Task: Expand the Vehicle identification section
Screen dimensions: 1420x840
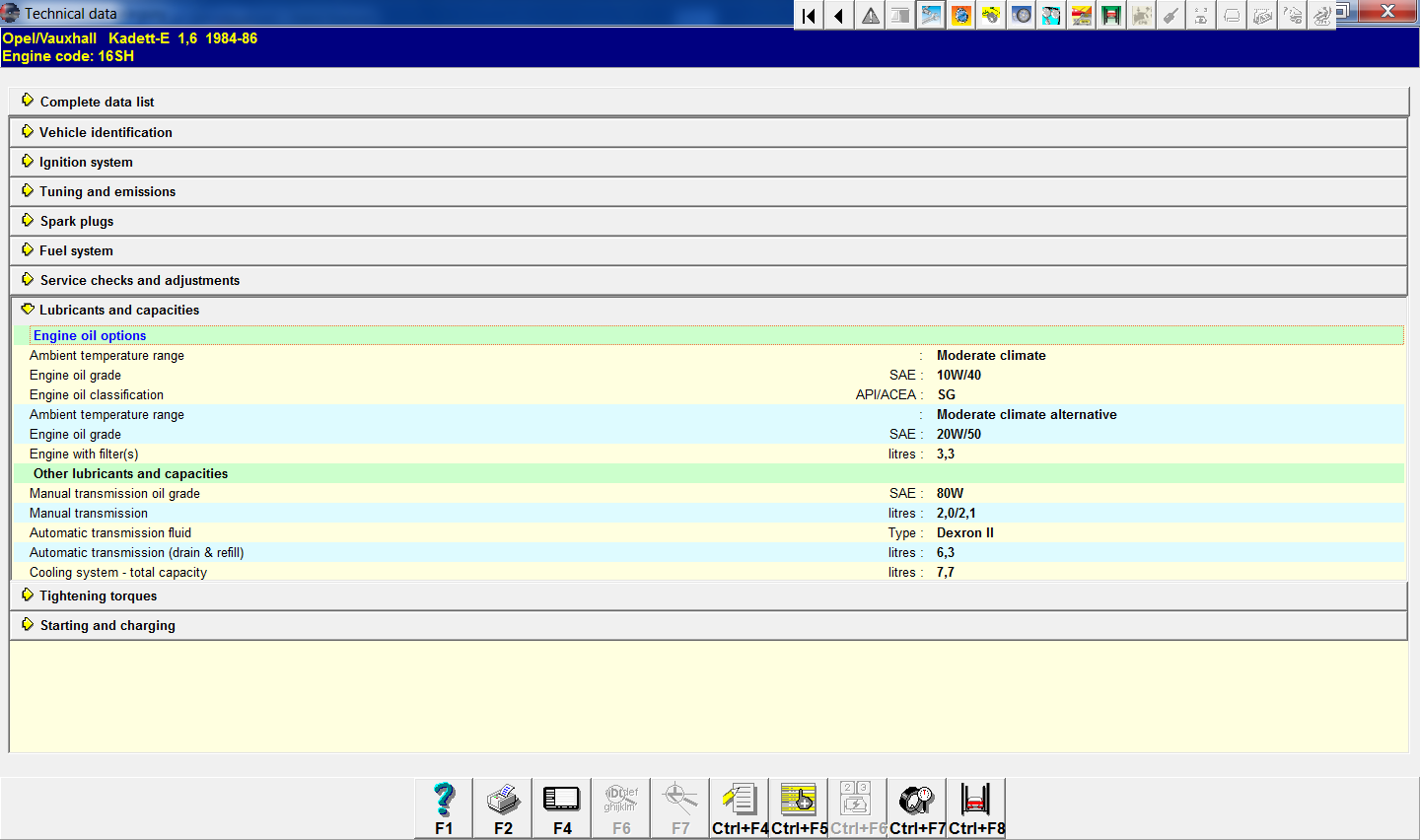Action: 106,132
